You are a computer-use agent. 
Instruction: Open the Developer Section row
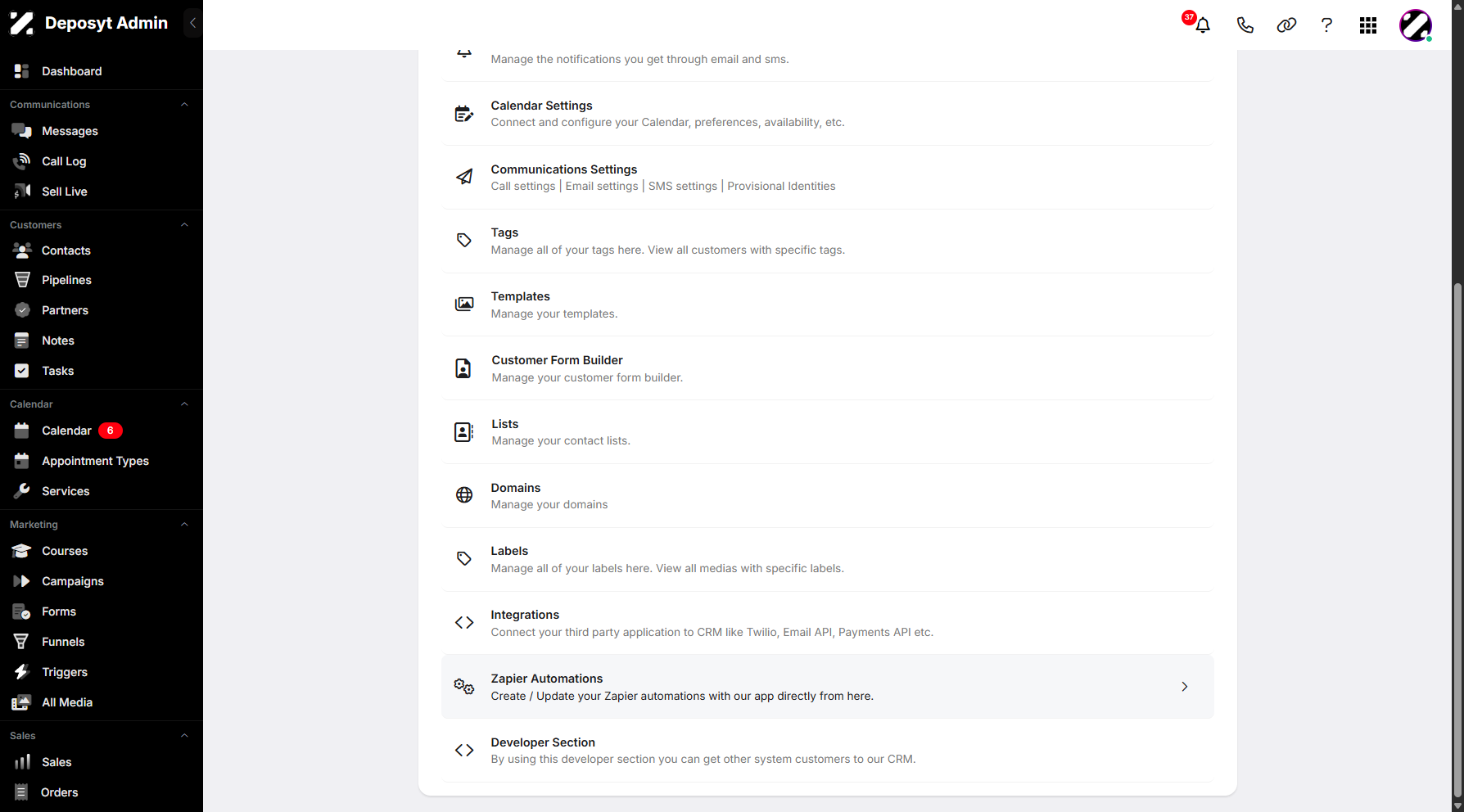click(x=827, y=751)
